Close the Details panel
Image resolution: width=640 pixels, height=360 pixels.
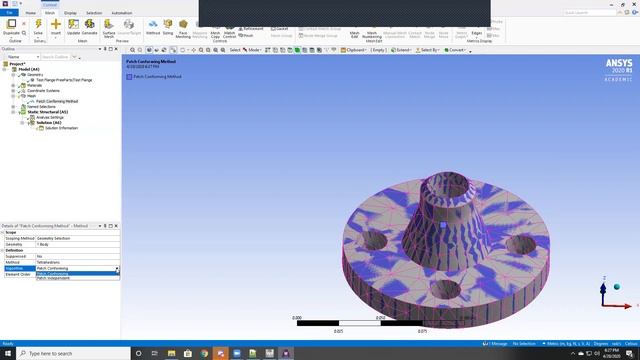(116, 226)
